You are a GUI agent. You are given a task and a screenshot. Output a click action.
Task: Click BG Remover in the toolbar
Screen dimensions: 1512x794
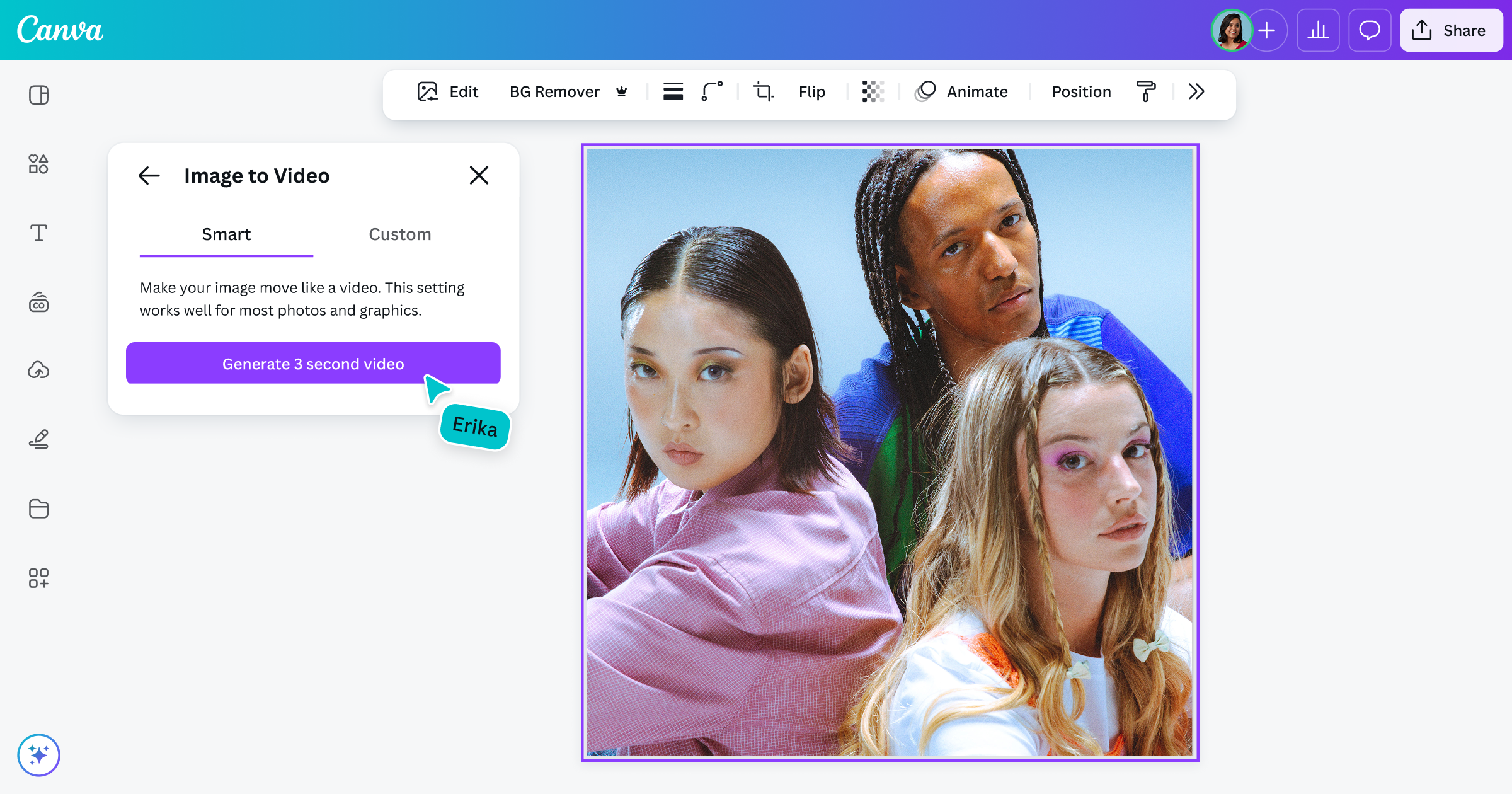554,92
